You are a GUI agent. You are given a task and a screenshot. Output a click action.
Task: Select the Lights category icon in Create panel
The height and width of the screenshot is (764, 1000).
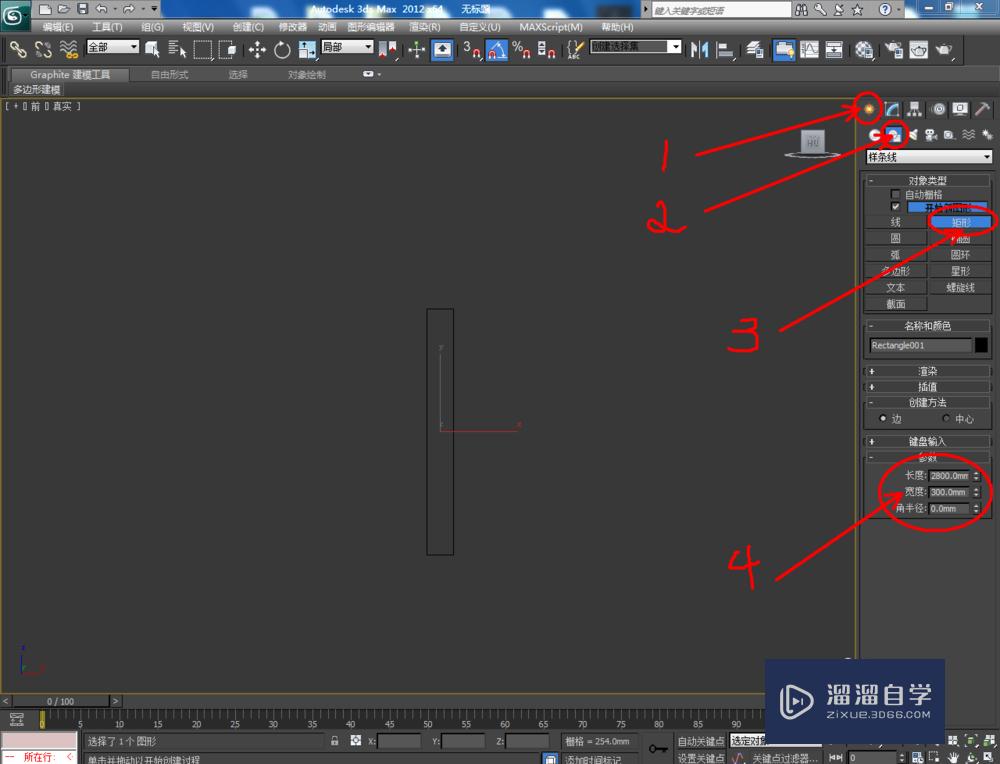point(913,135)
